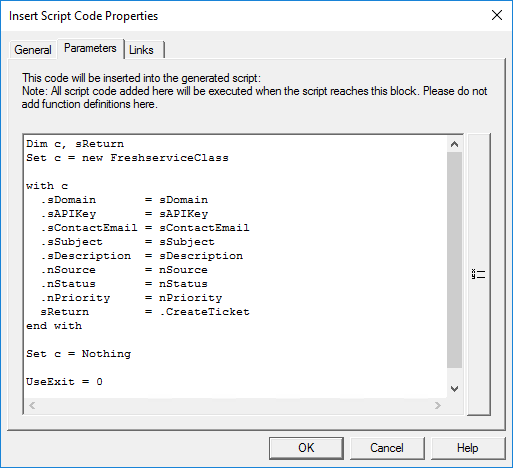Image resolution: width=513 pixels, height=468 pixels.
Task: Click the '.sContactEmail' assignment line
Action: pyautogui.click(x=145, y=228)
